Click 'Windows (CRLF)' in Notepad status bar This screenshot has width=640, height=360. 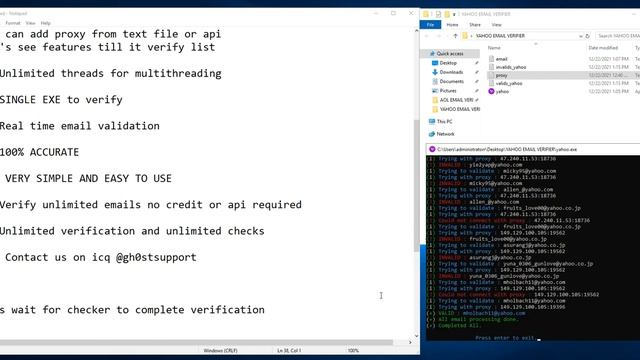(220, 351)
